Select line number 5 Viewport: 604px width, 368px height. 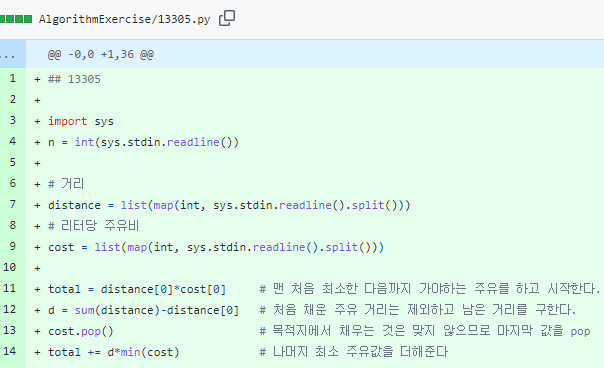click(13, 163)
